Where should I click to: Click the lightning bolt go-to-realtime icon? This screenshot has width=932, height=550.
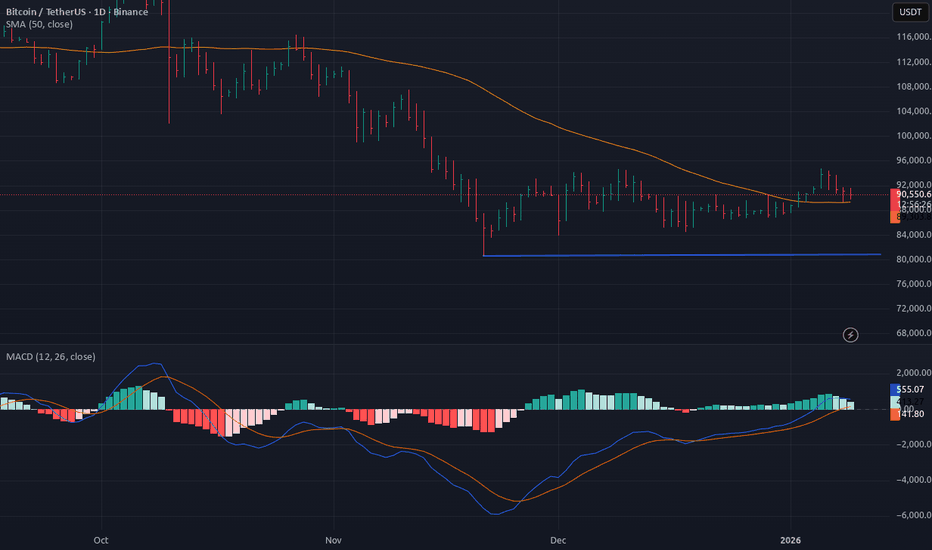[x=851, y=335]
